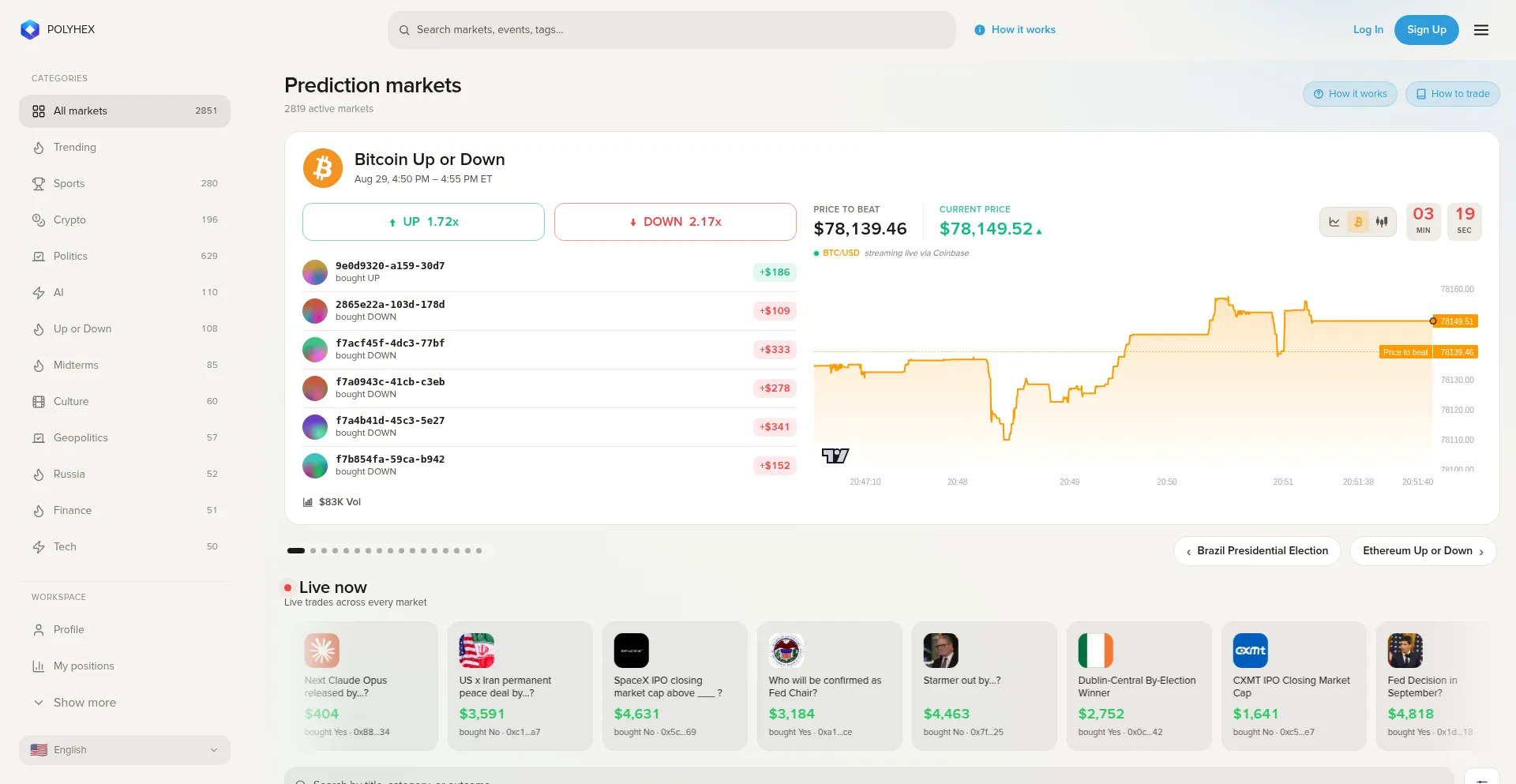Click the "2819 active markets" text
This screenshot has height=784, width=1516.
click(x=329, y=109)
